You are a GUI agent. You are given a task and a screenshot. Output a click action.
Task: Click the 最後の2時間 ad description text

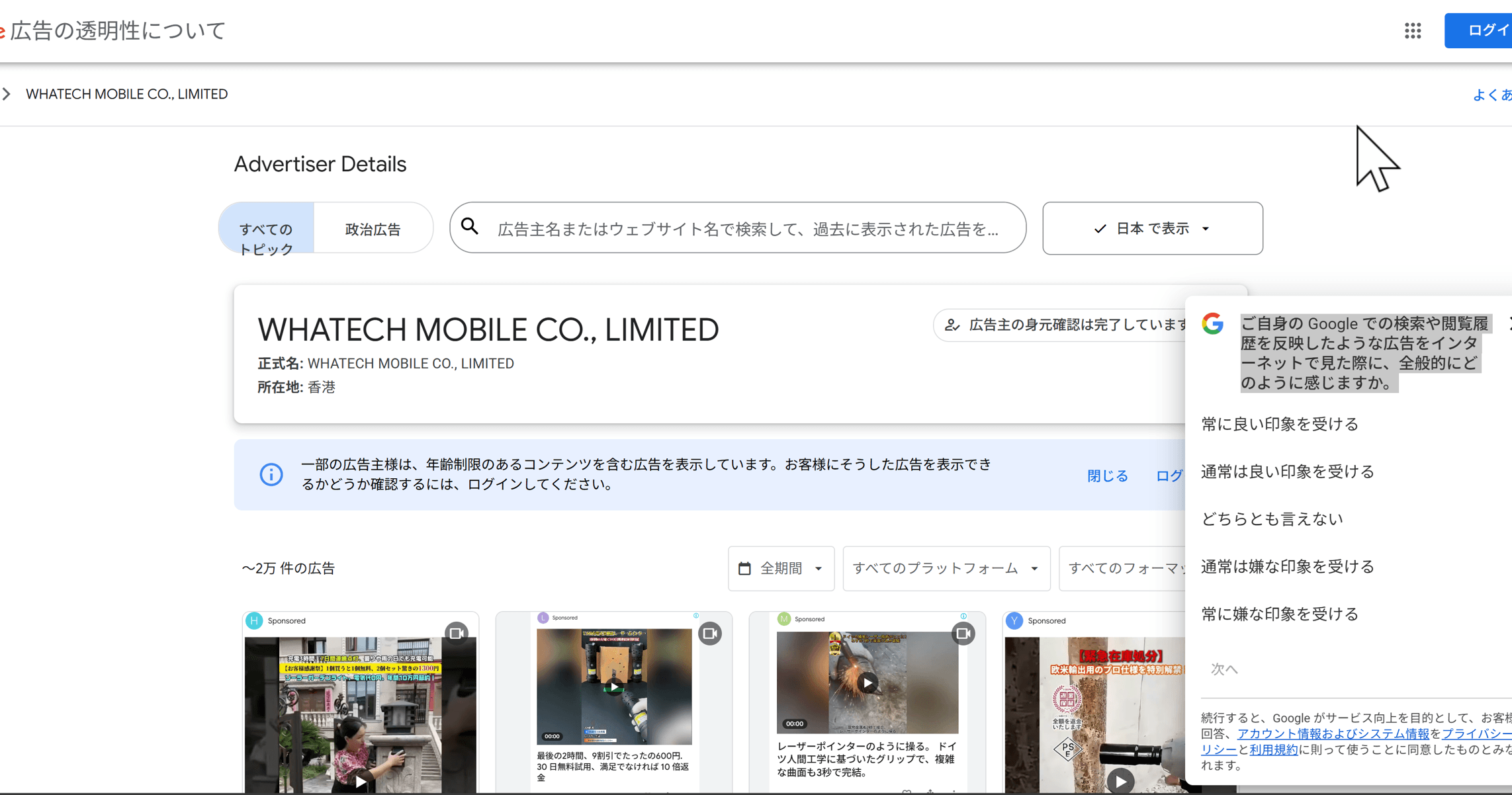(x=613, y=766)
